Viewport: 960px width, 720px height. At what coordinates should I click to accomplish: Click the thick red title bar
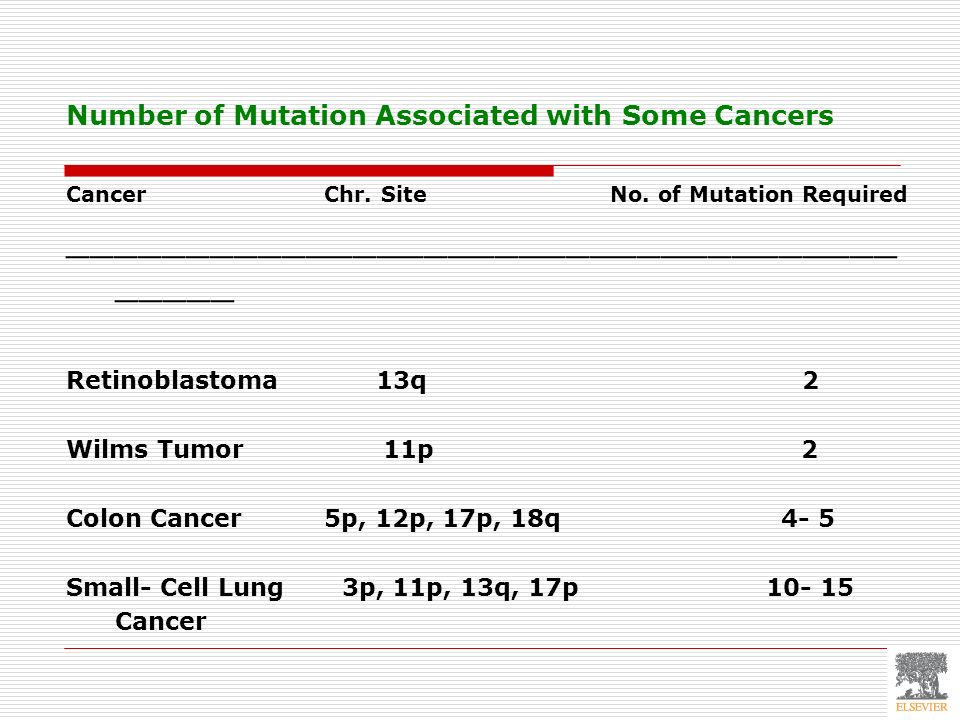point(309,171)
